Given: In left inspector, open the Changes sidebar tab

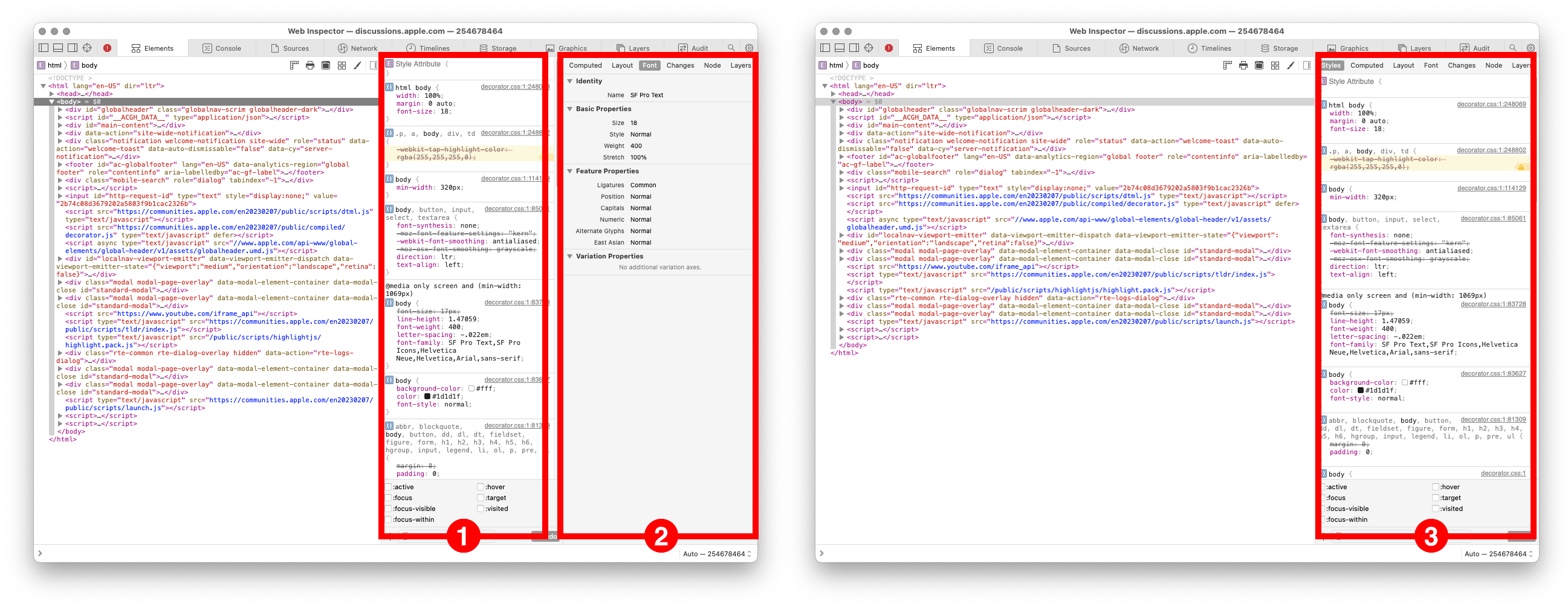Looking at the screenshot, I should (x=680, y=65).
